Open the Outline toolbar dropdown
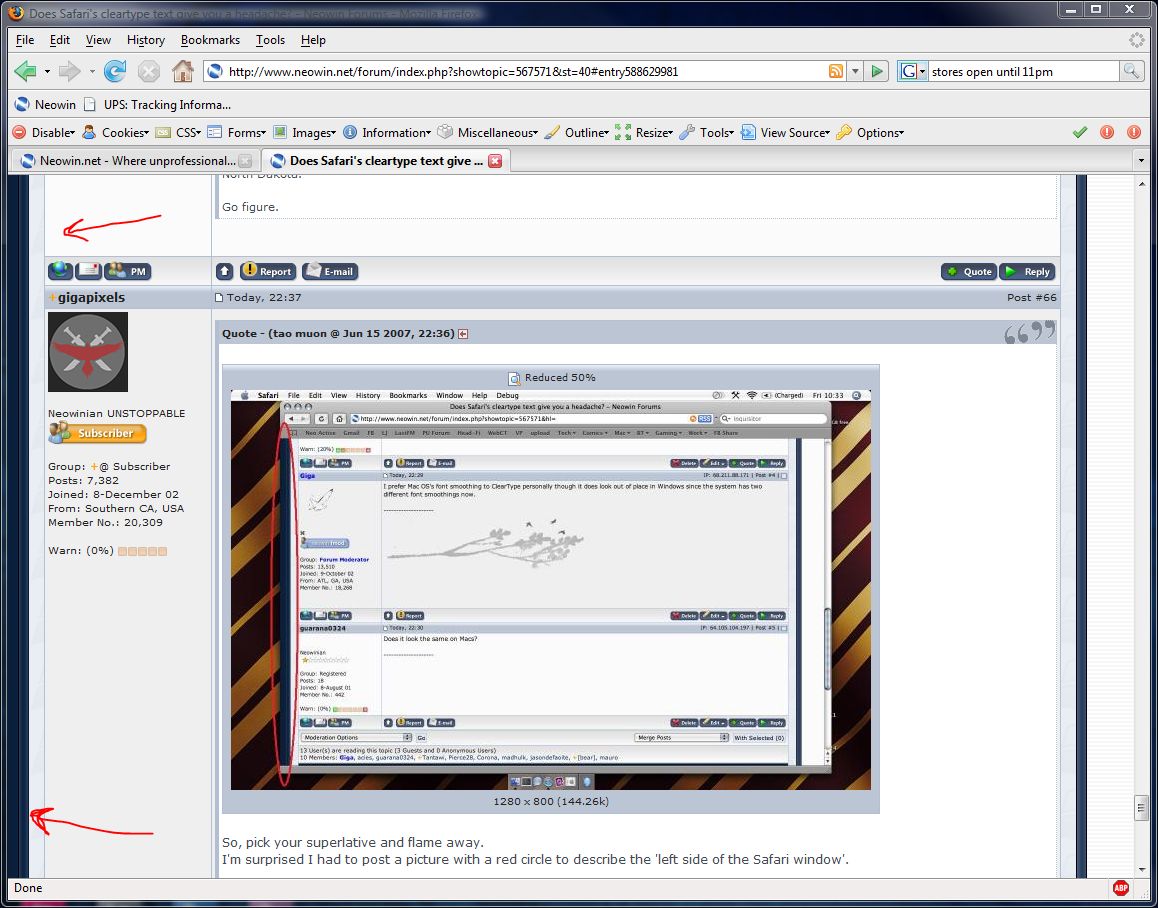Screen dimensions: 1158x908 pyautogui.click(x=577, y=132)
